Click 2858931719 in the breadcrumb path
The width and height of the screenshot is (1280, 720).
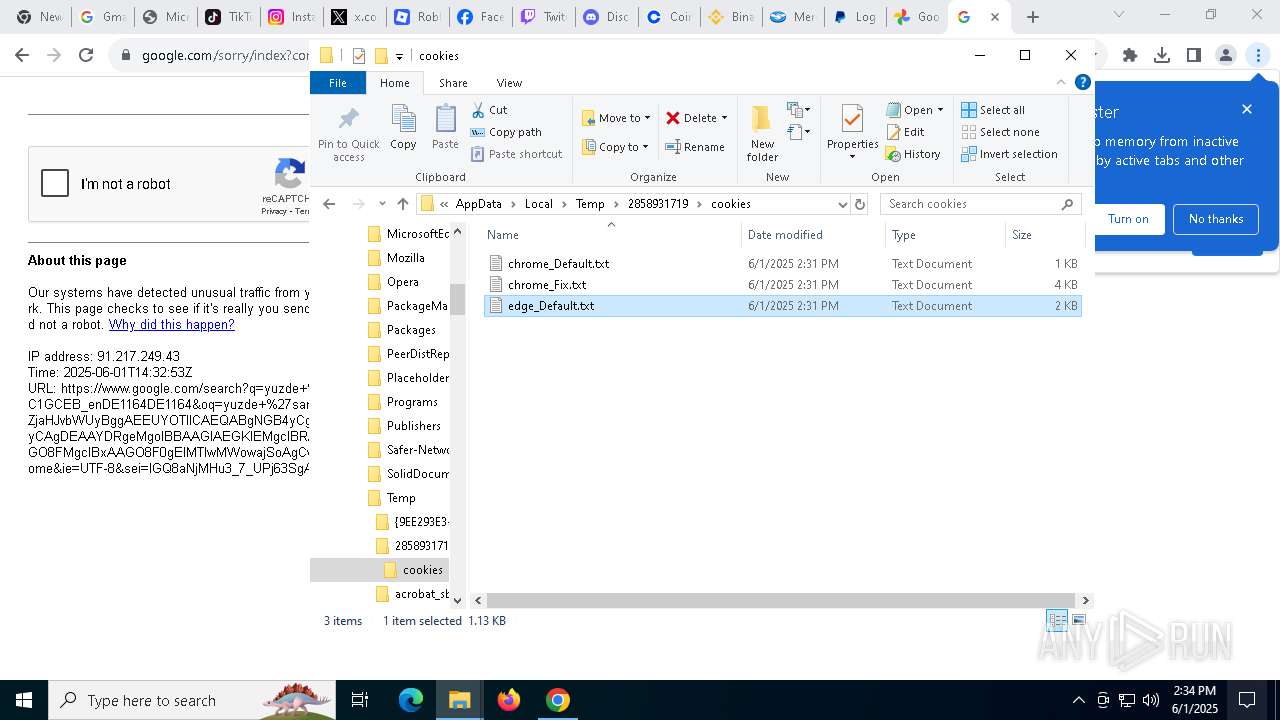pyautogui.click(x=658, y=204)
